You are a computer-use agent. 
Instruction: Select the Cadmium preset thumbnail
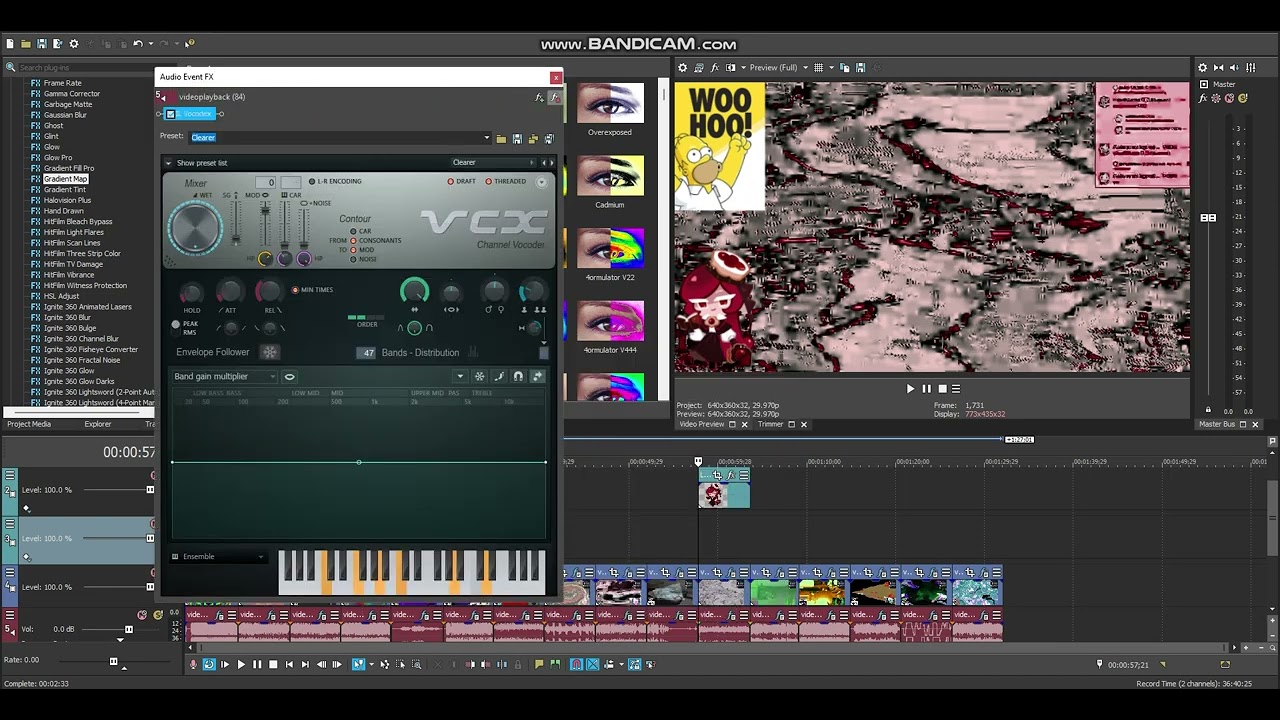point(610,175)
